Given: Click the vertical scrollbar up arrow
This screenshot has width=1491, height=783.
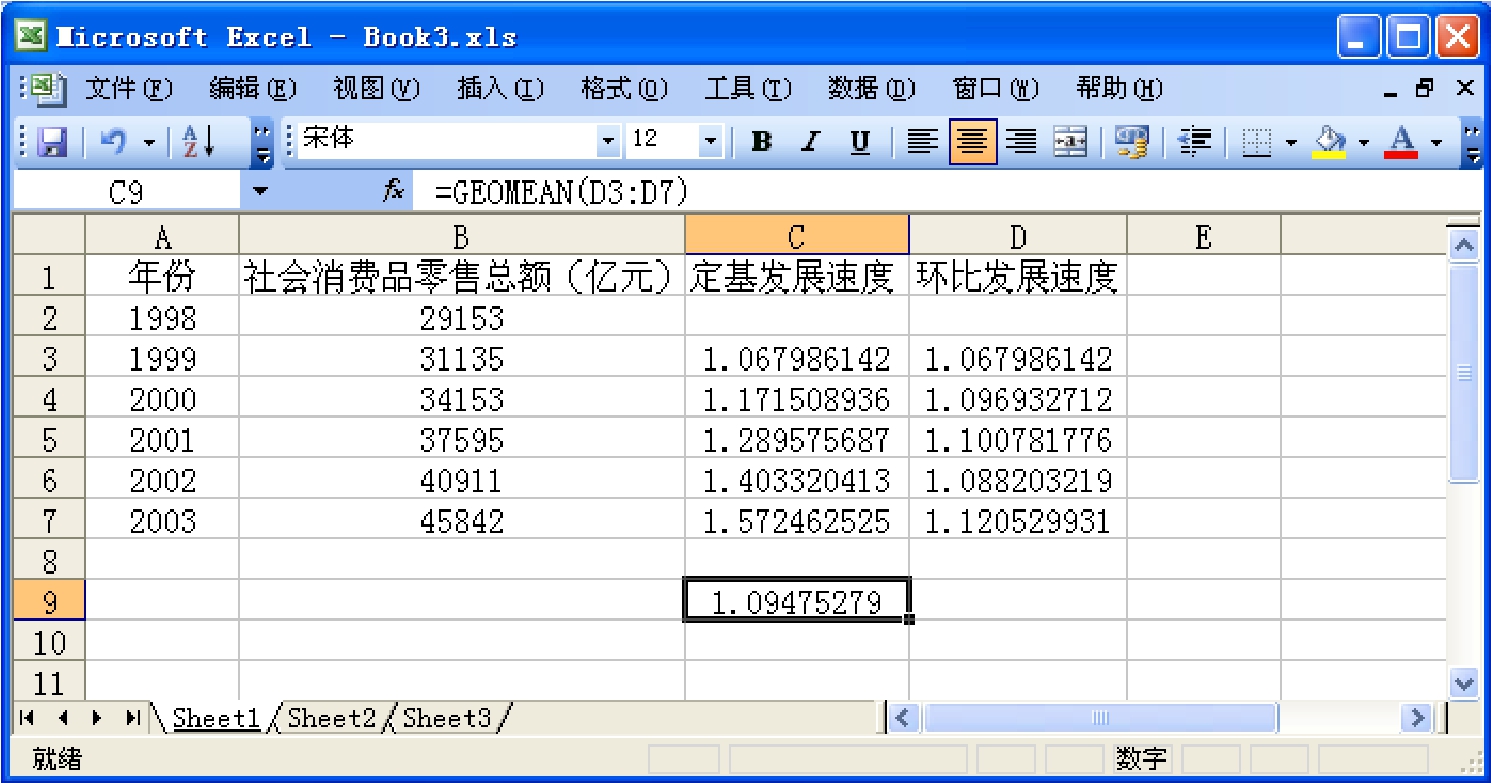Looking at the screenshot, I should [1464, 244].
